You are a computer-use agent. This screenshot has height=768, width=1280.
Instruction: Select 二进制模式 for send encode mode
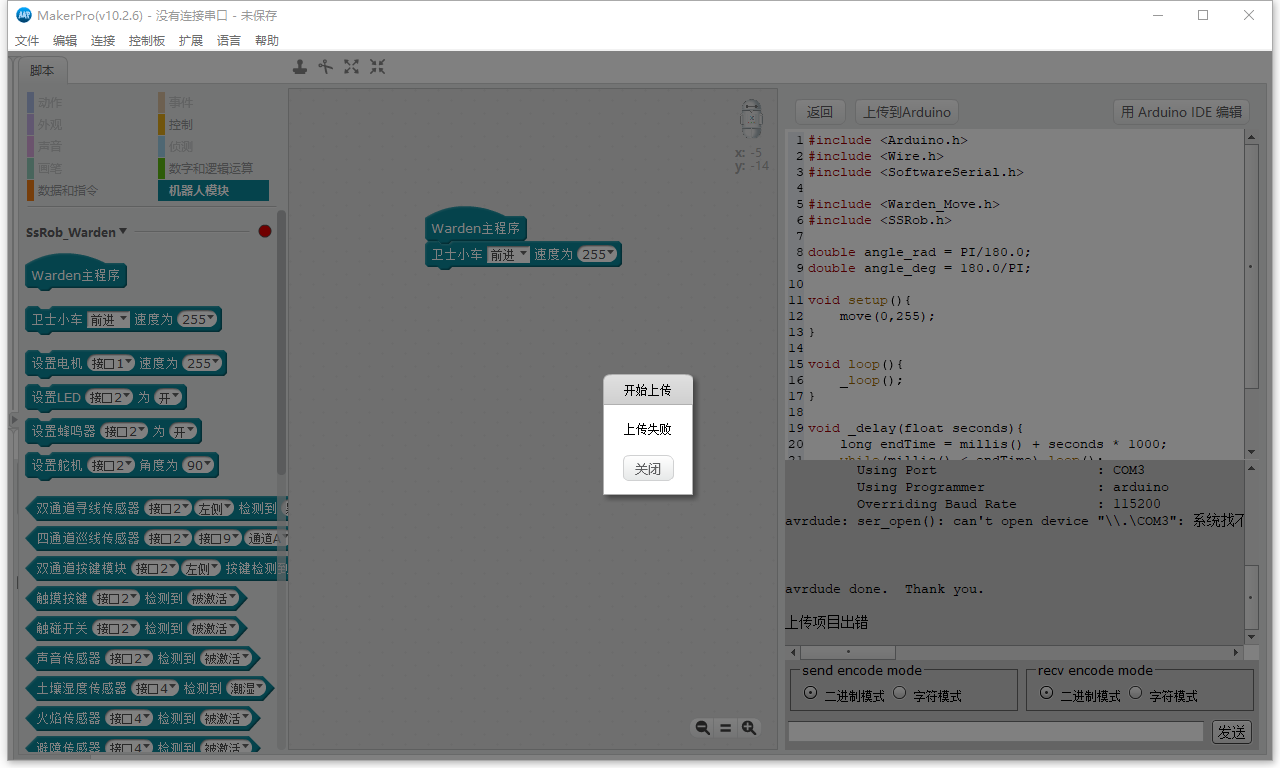[x=810, y=693]
